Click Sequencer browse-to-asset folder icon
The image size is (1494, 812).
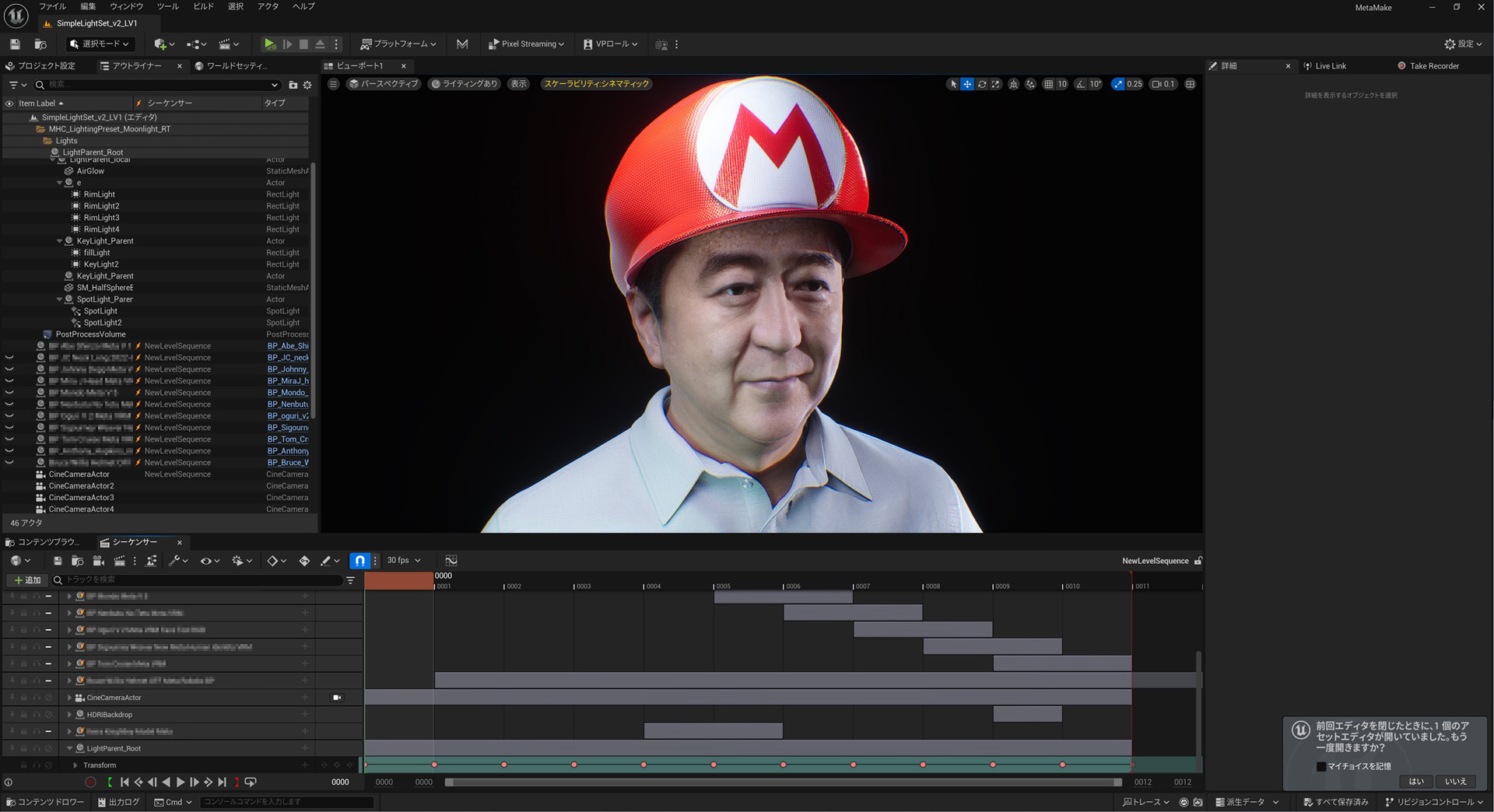point(78,561)
